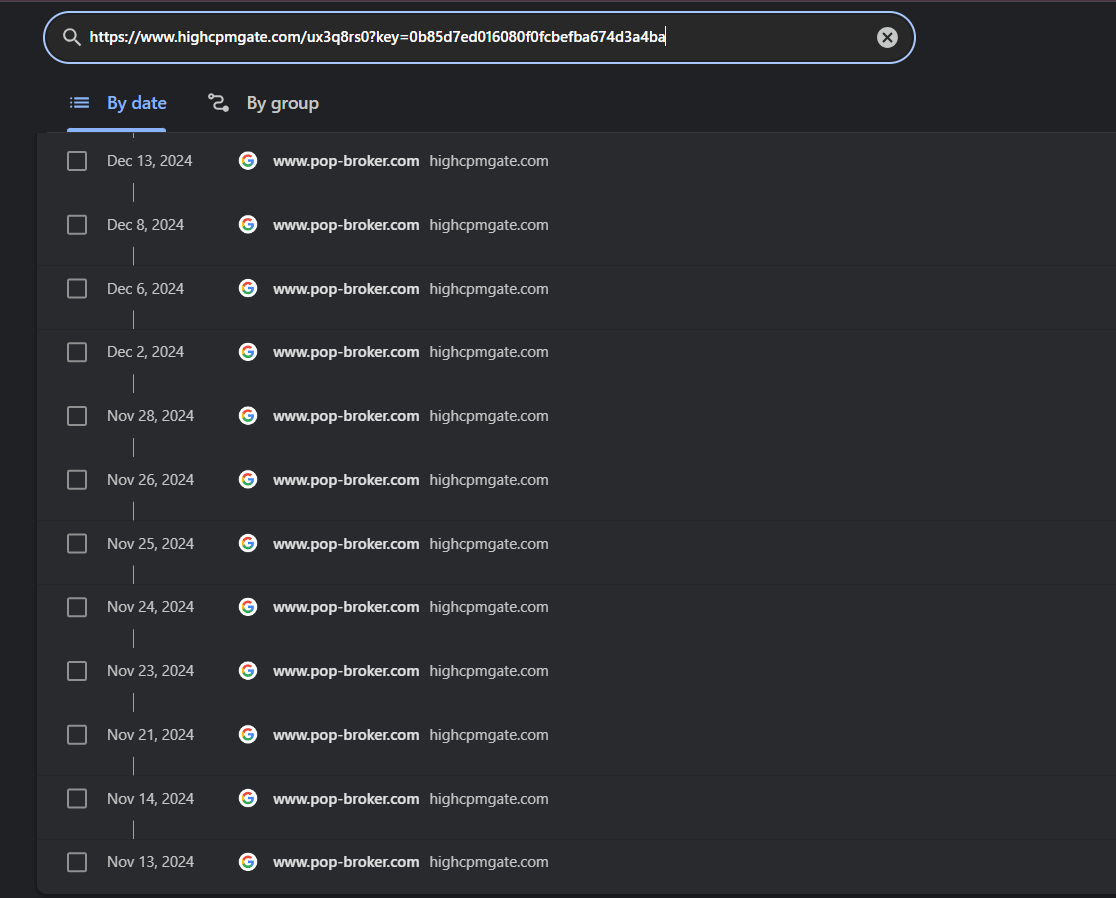Click Google favicon on Dec 2, 2024 row
The width and height of the screenshot is (1116, 898).
coord(248,352)
